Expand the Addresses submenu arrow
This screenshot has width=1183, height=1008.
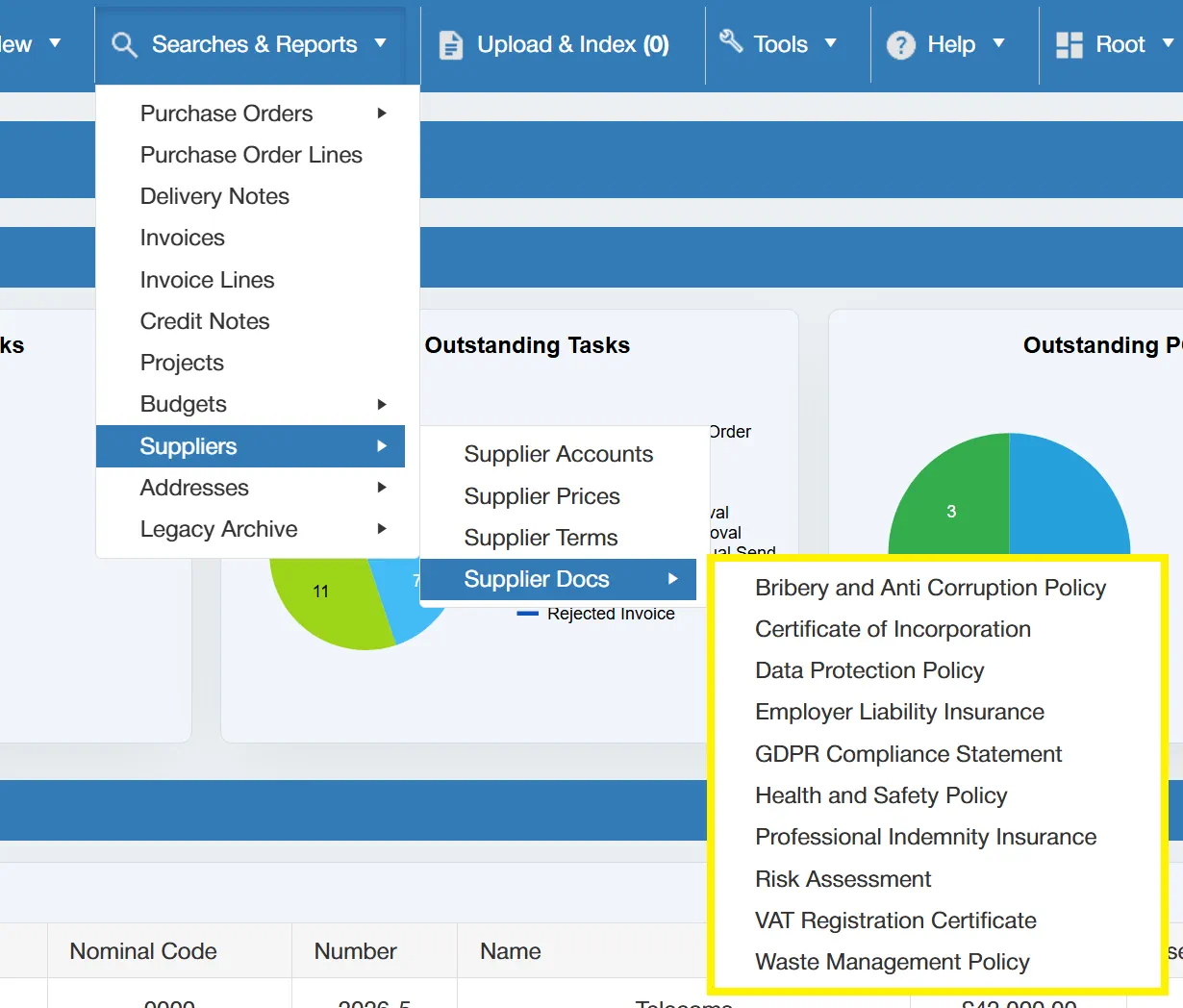point(382,488)
